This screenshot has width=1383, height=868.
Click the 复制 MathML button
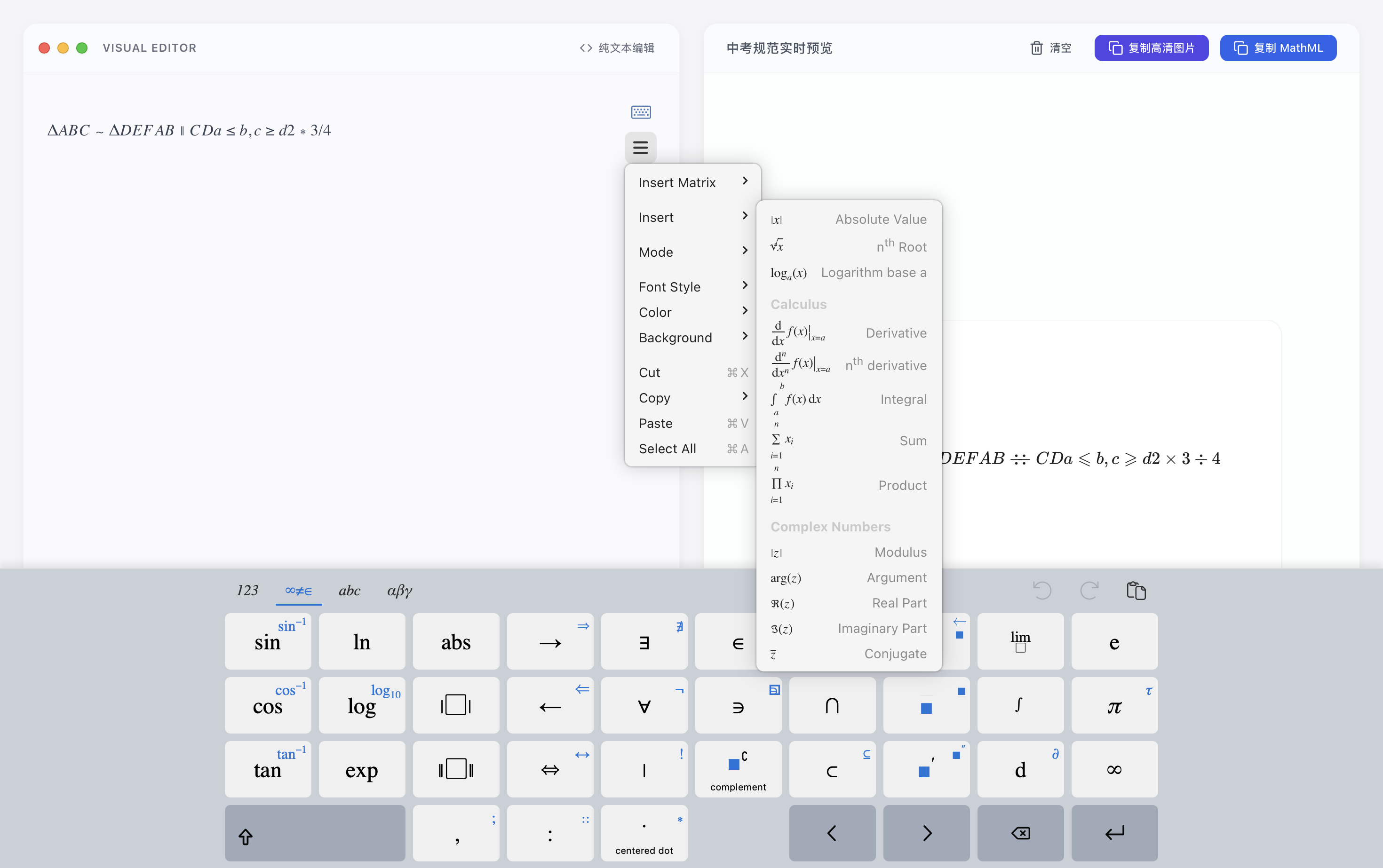point(1278,47)
